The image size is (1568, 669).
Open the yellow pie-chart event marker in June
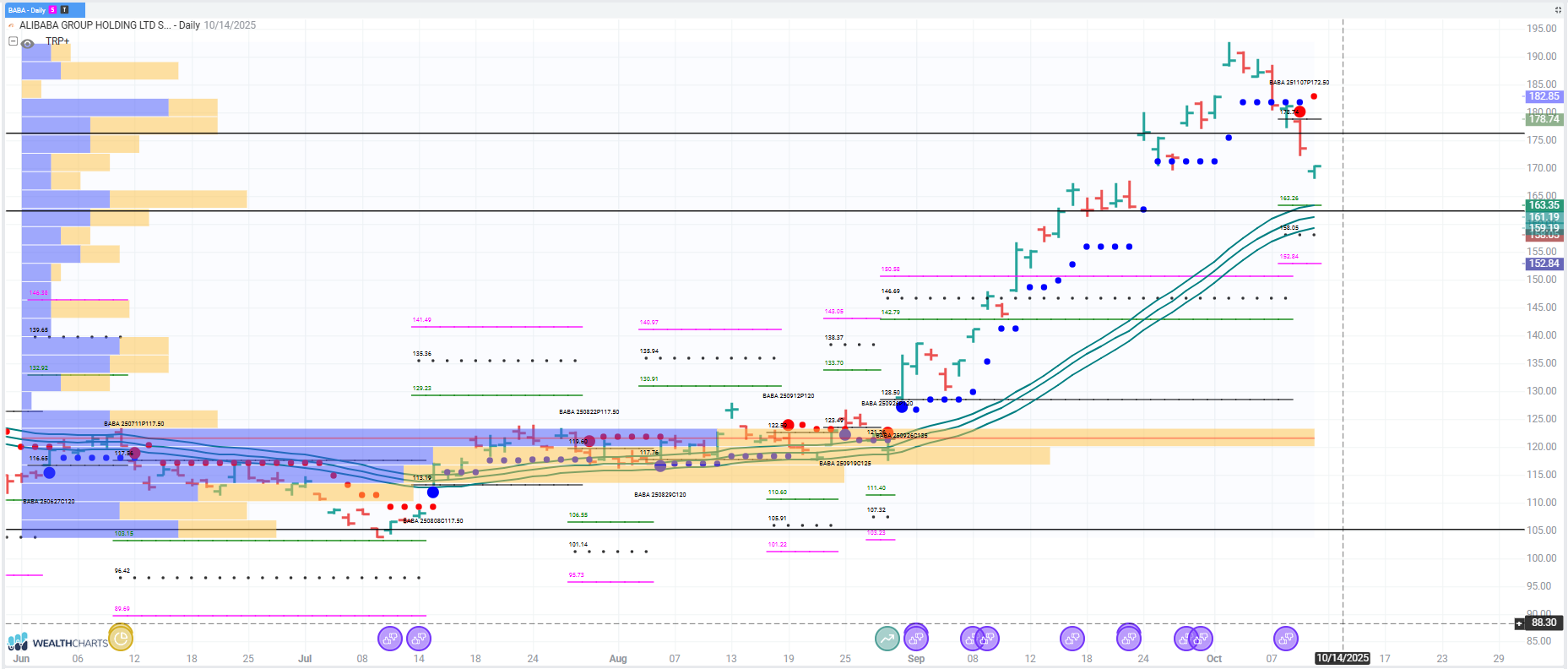(x=121, y=638)
